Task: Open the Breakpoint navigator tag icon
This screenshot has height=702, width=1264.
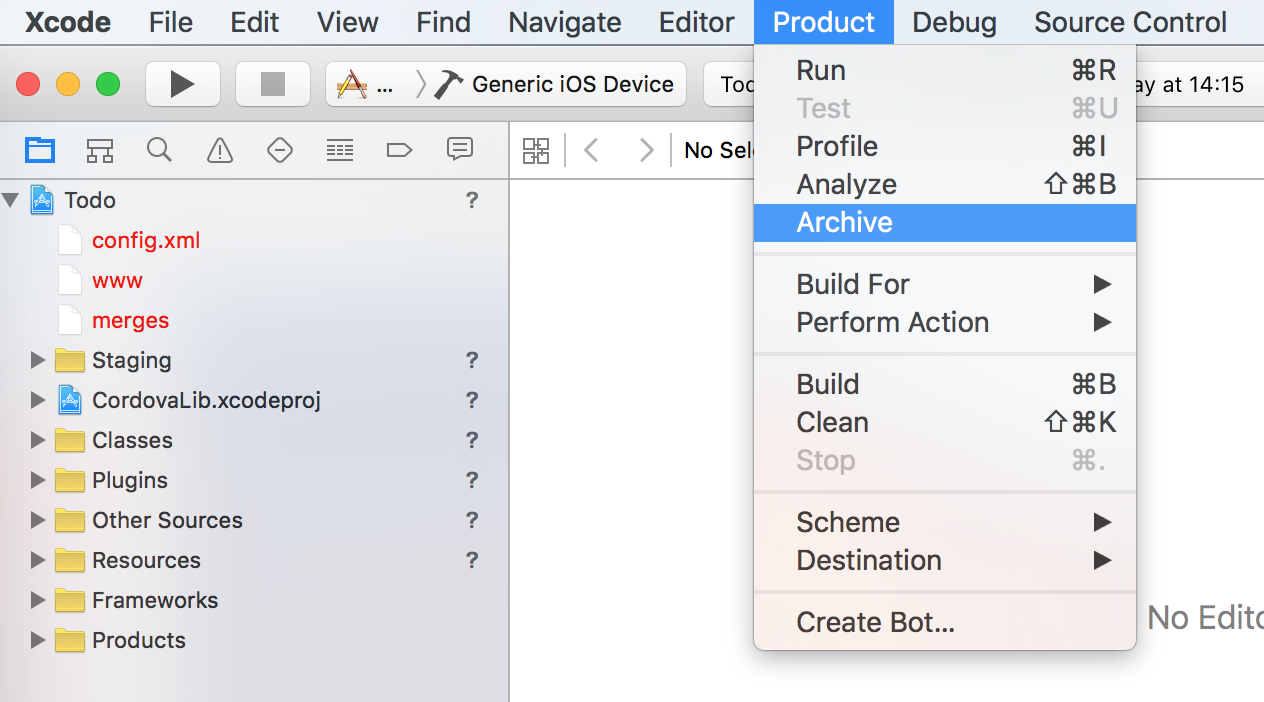Action: pos(399,151)
